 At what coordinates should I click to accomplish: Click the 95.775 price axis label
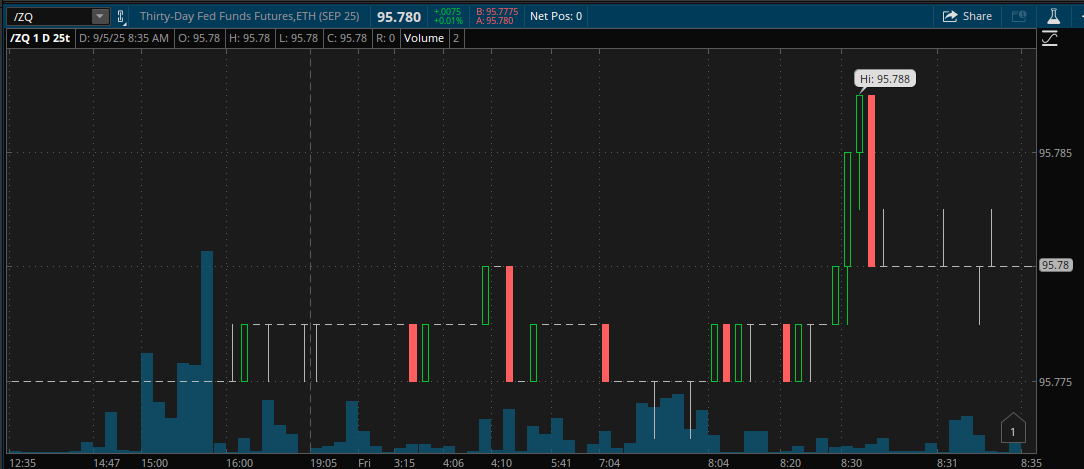1056,381
